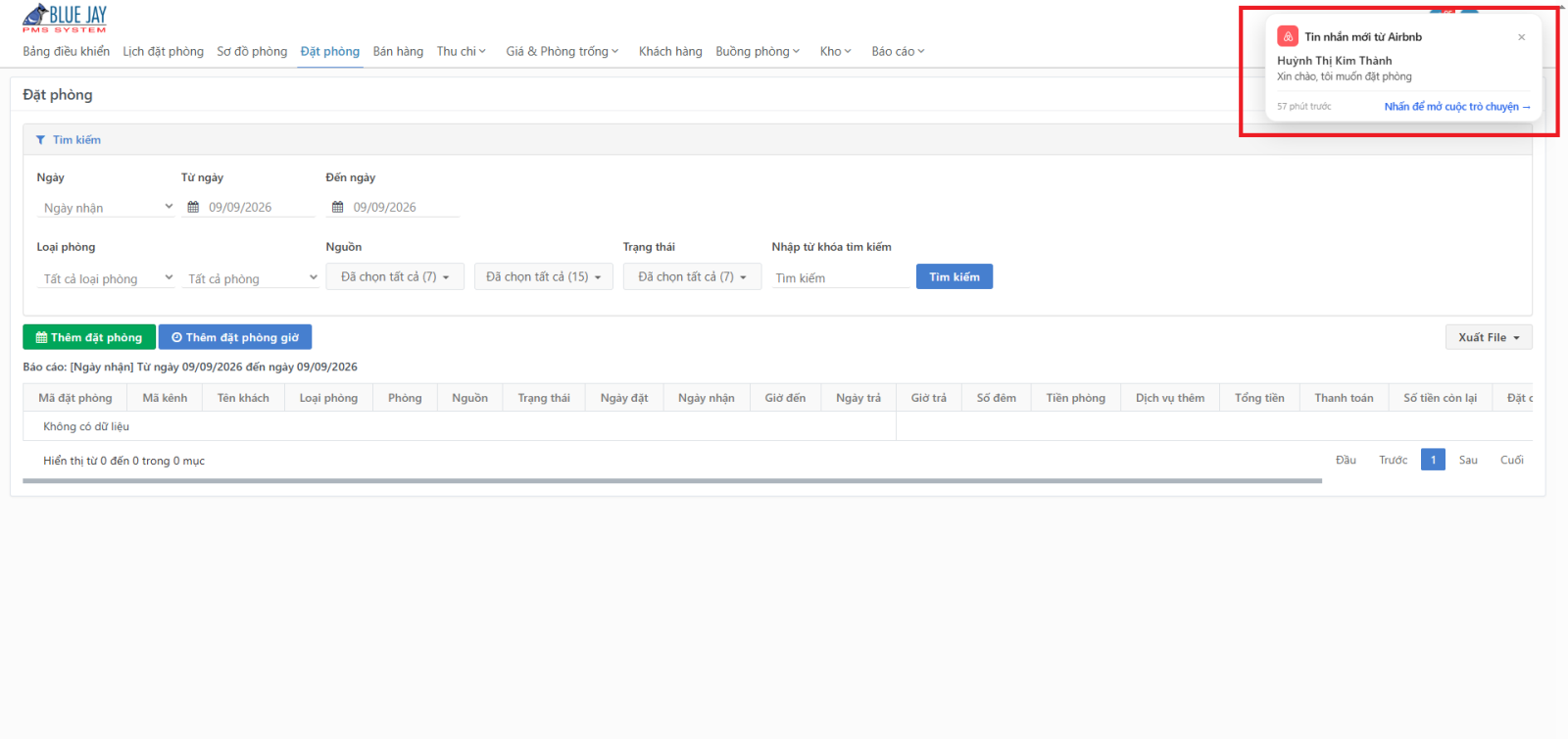Click the Cuối last-page link

pyautogui.click(x=1512, y=460)
